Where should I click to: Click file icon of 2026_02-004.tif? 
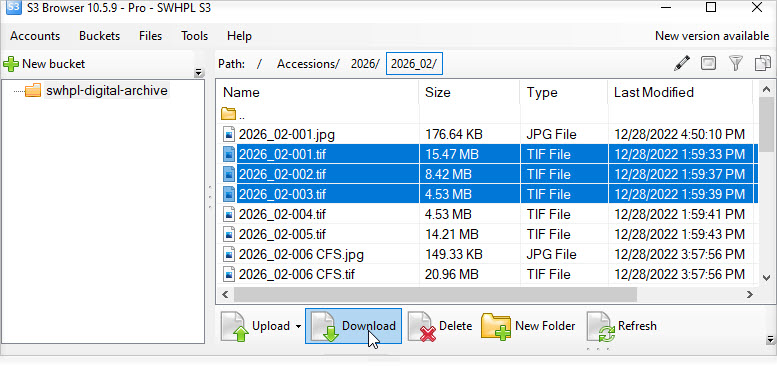coord(228,214)
